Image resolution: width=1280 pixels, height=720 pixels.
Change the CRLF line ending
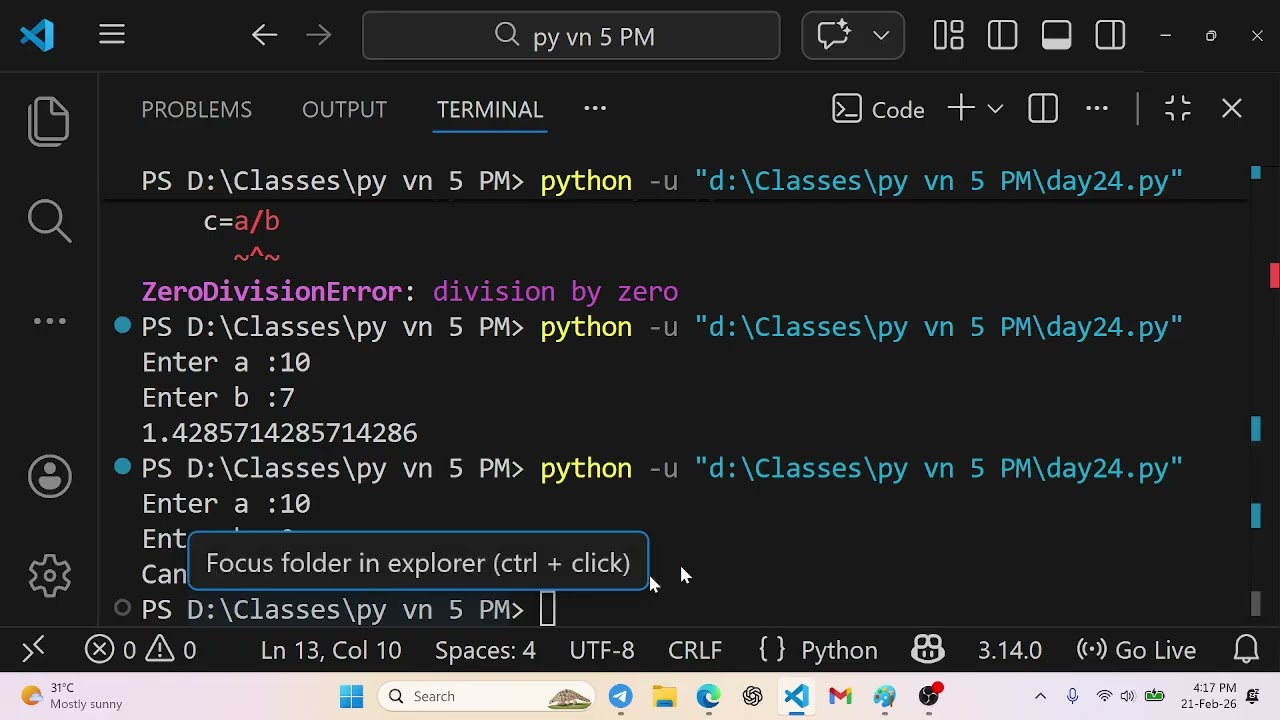(x=695, y=650)
